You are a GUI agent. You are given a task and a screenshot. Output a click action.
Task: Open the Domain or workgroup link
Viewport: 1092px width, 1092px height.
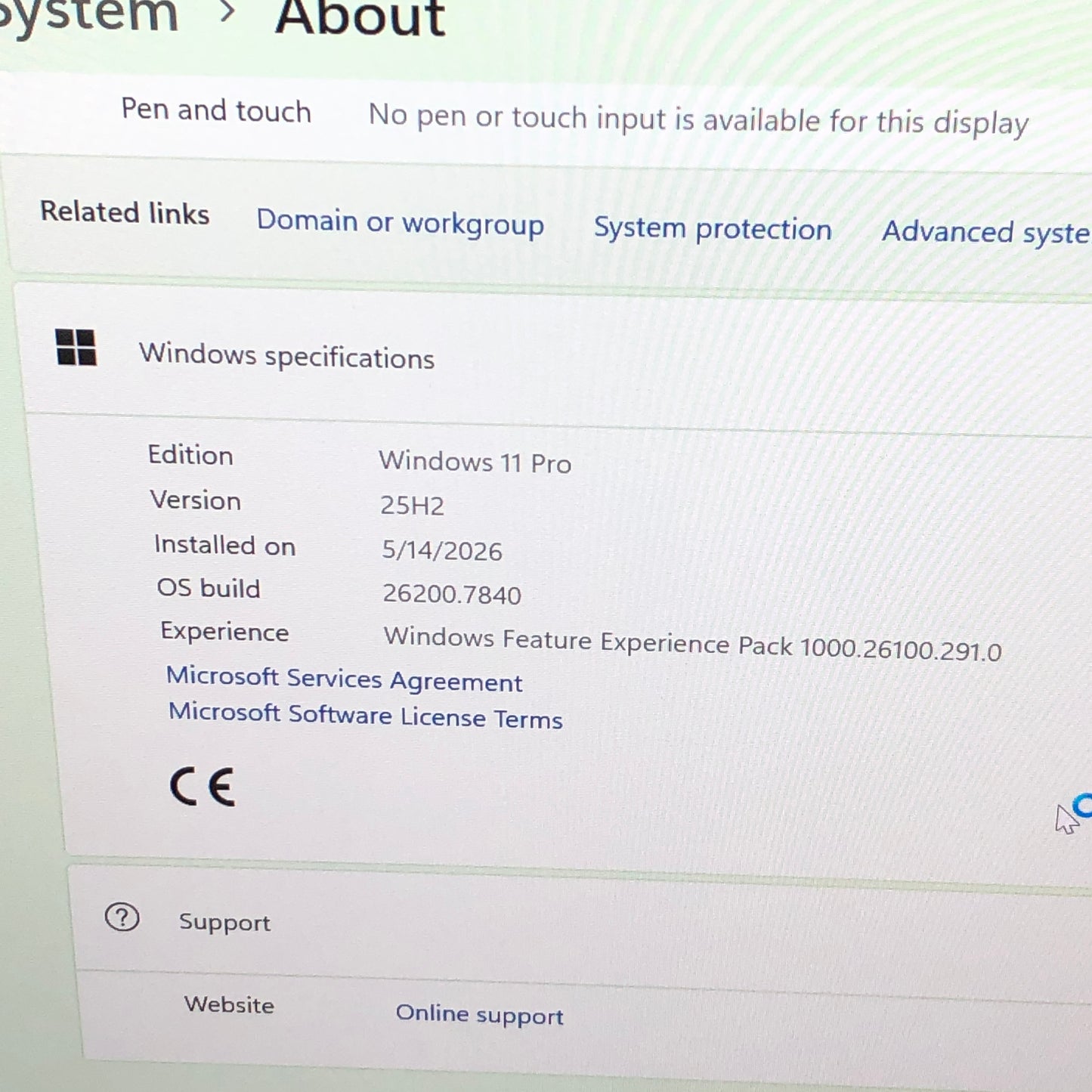coord(401,224)
